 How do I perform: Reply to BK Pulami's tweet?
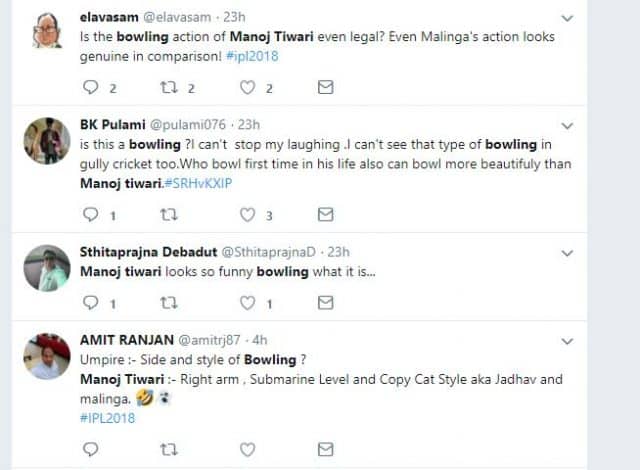91,215
